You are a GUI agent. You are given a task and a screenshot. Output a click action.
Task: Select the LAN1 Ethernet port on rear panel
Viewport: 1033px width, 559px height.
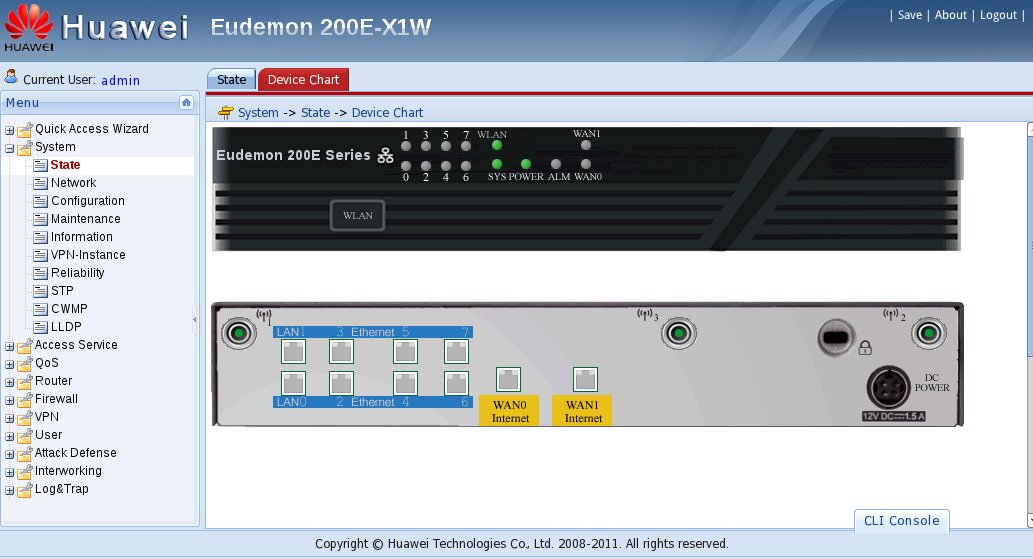point(294,351)
